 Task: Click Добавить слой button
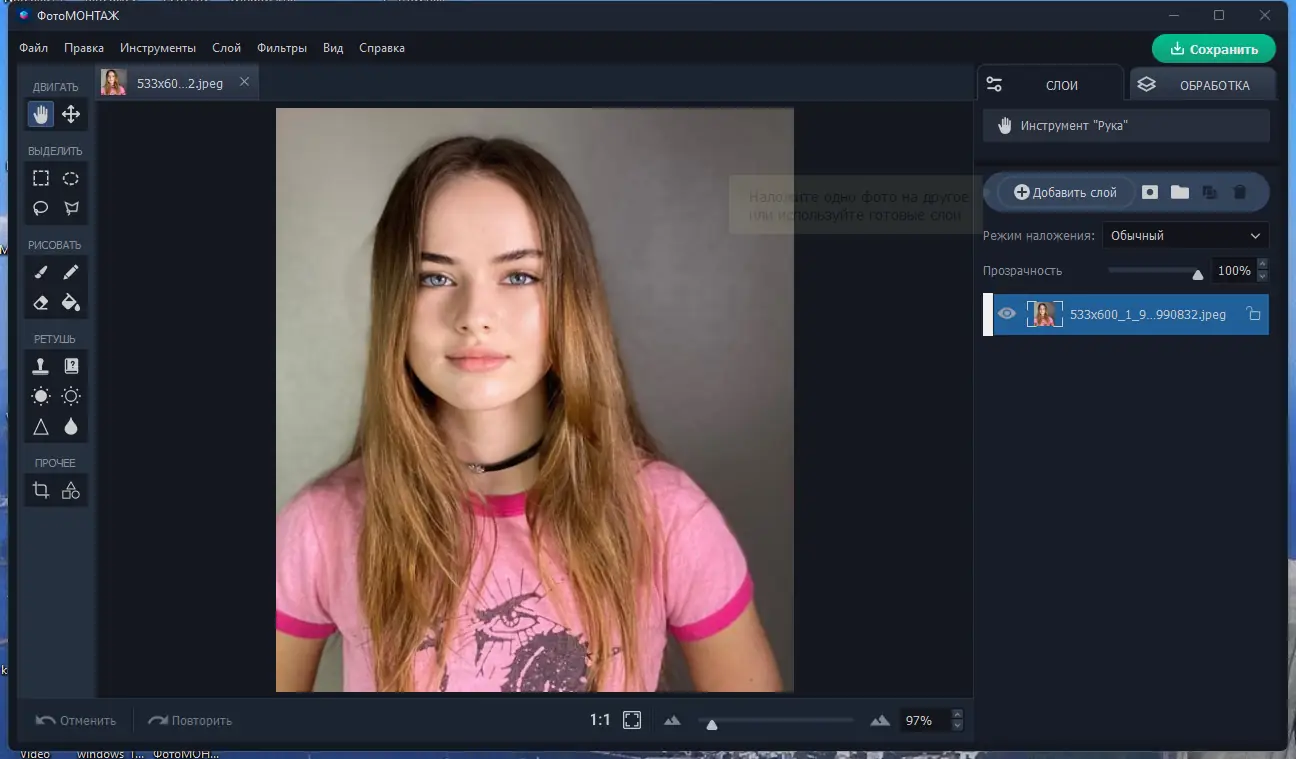(x=1065, y=192)
